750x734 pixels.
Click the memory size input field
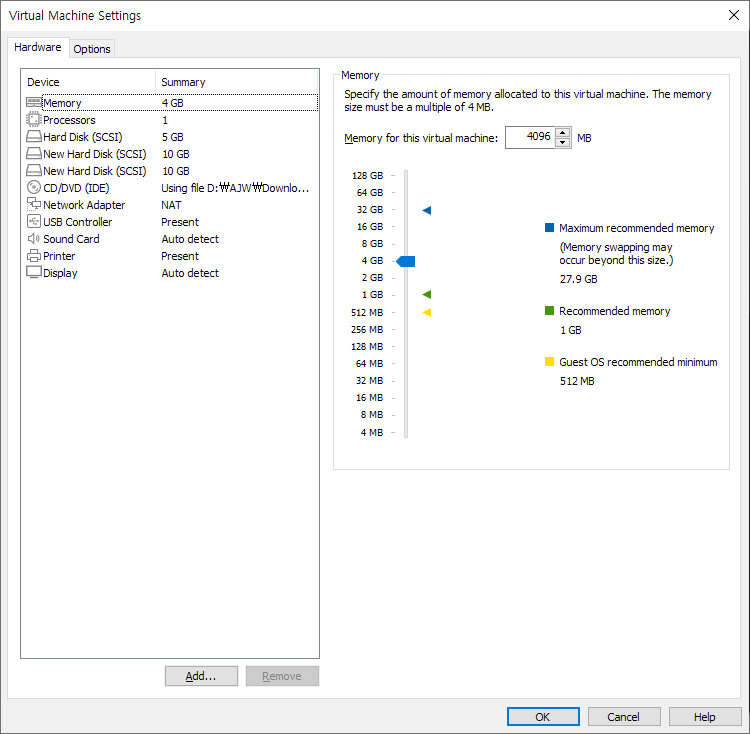tap(529, 138)
